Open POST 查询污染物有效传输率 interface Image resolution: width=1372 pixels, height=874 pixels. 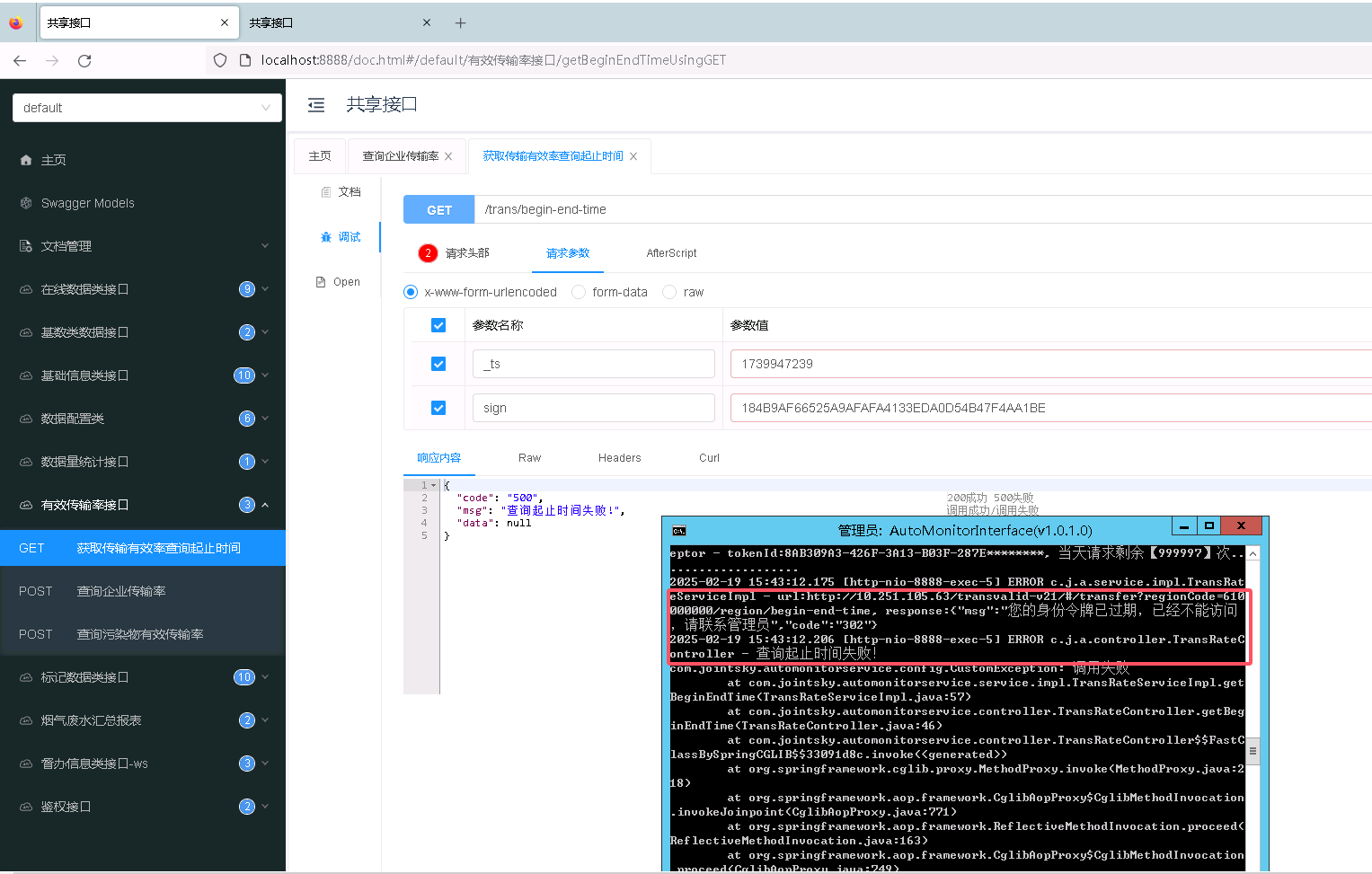click(x=143, y=634)
